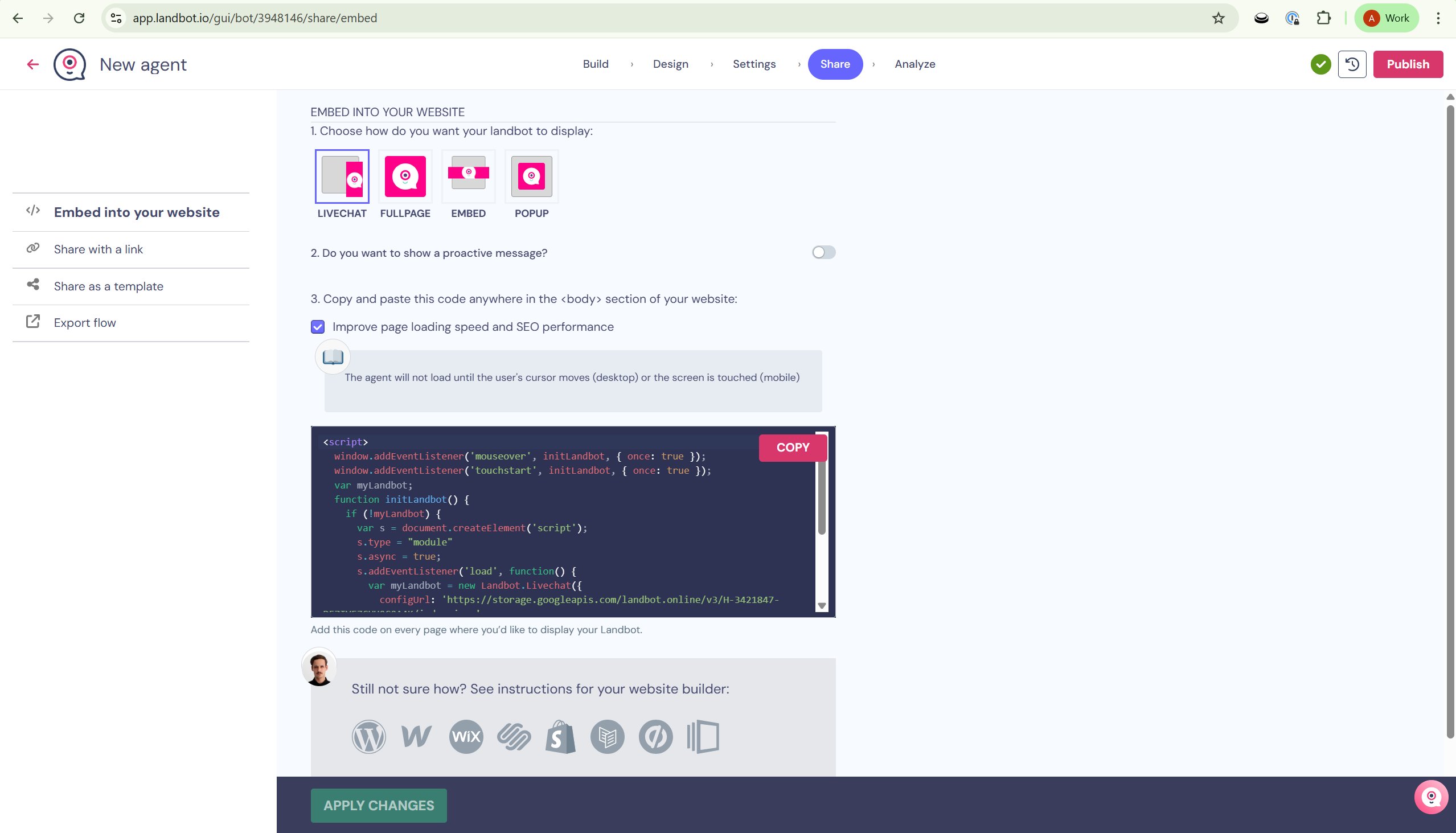Click 'Add this code on every page' text
Screen dimensions: 1456x833
coord(476,630)
